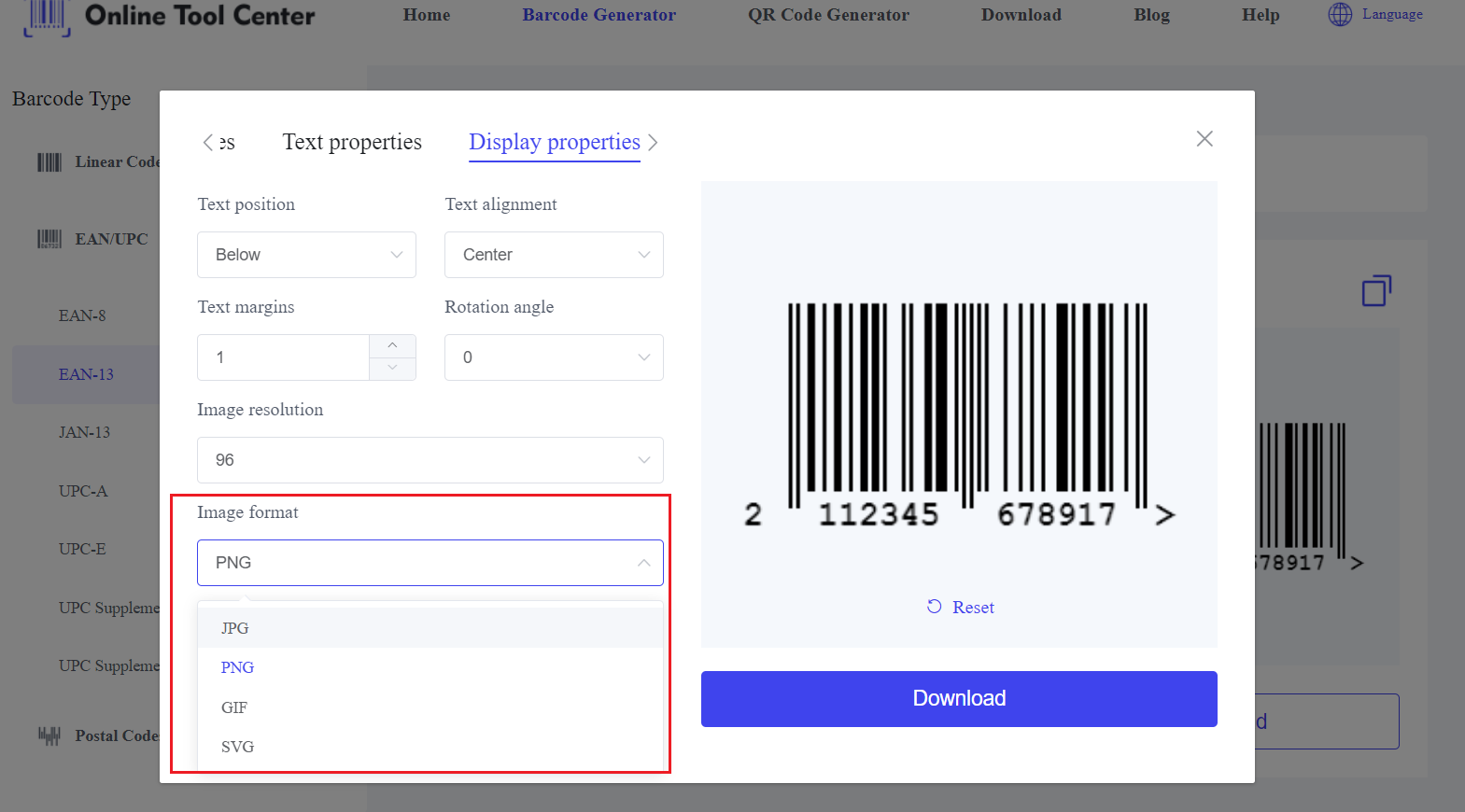Switch to the Text properties tab

tap(352, 142)
